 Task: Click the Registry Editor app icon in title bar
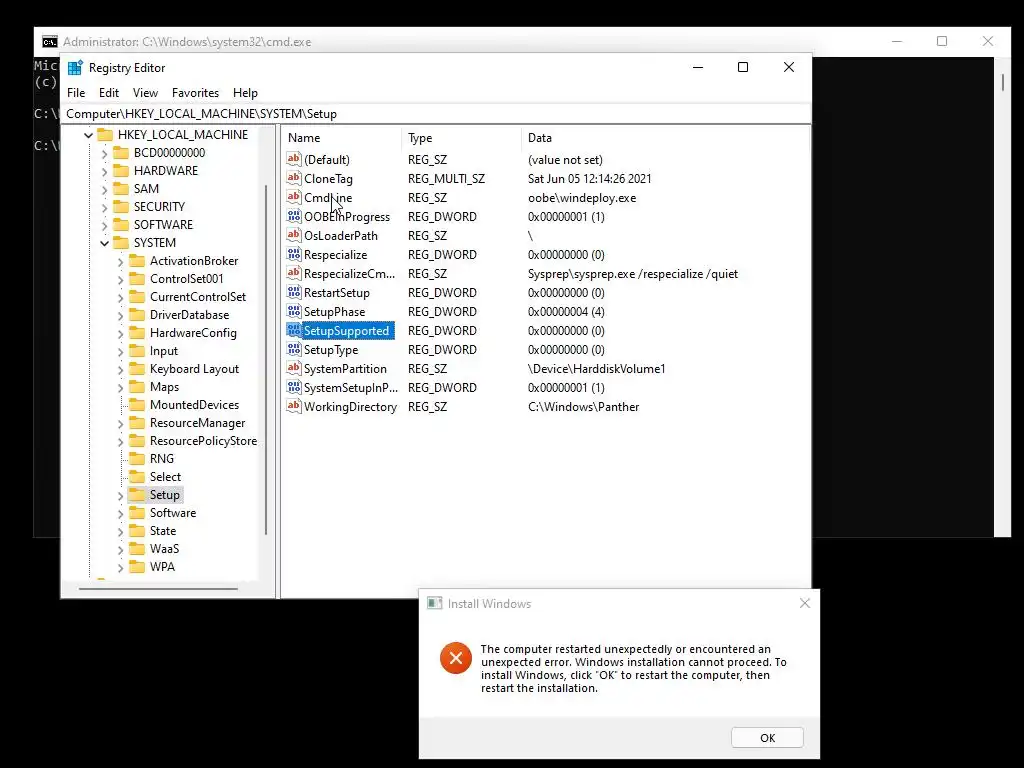click(x=75, y=68)
